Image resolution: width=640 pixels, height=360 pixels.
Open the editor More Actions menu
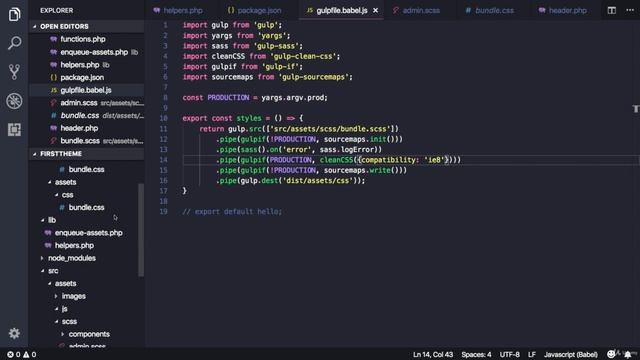point(630,10)
